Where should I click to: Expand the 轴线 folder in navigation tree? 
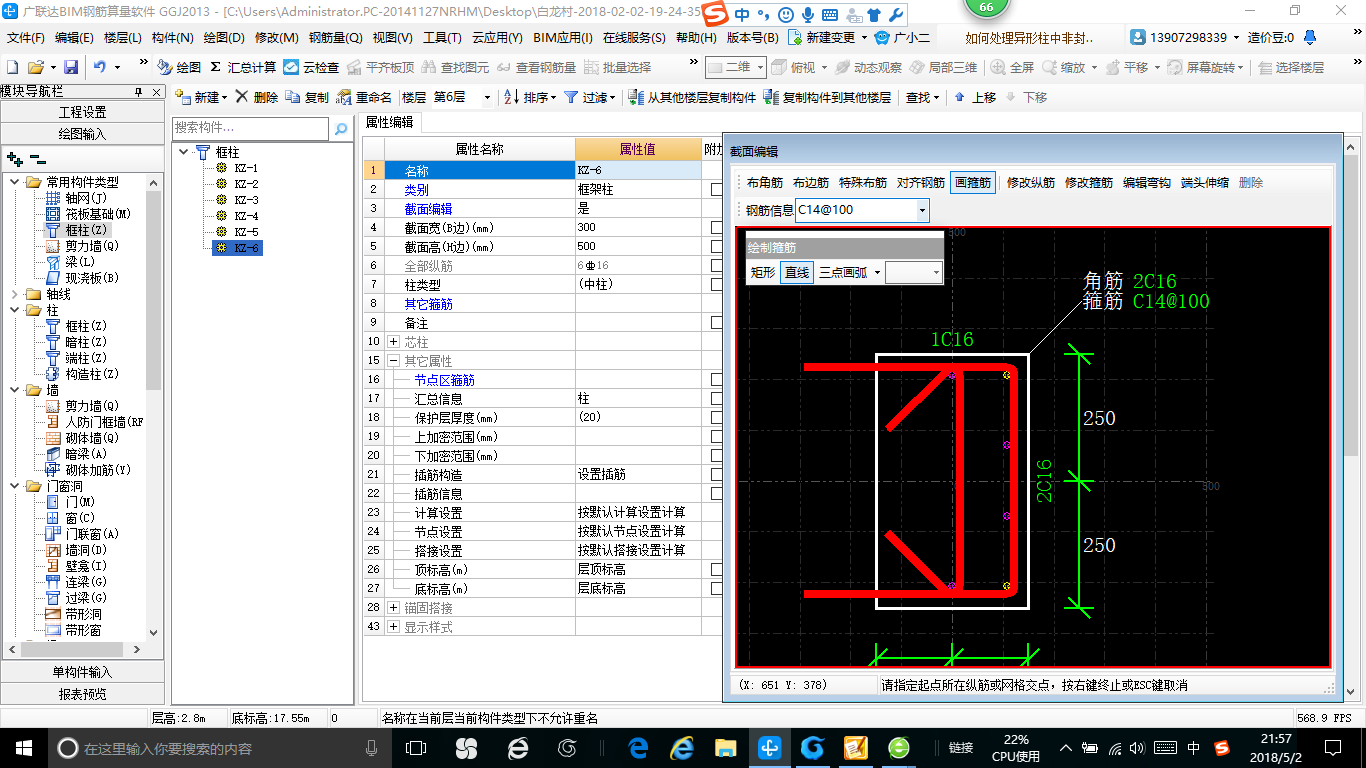point(14,294)
